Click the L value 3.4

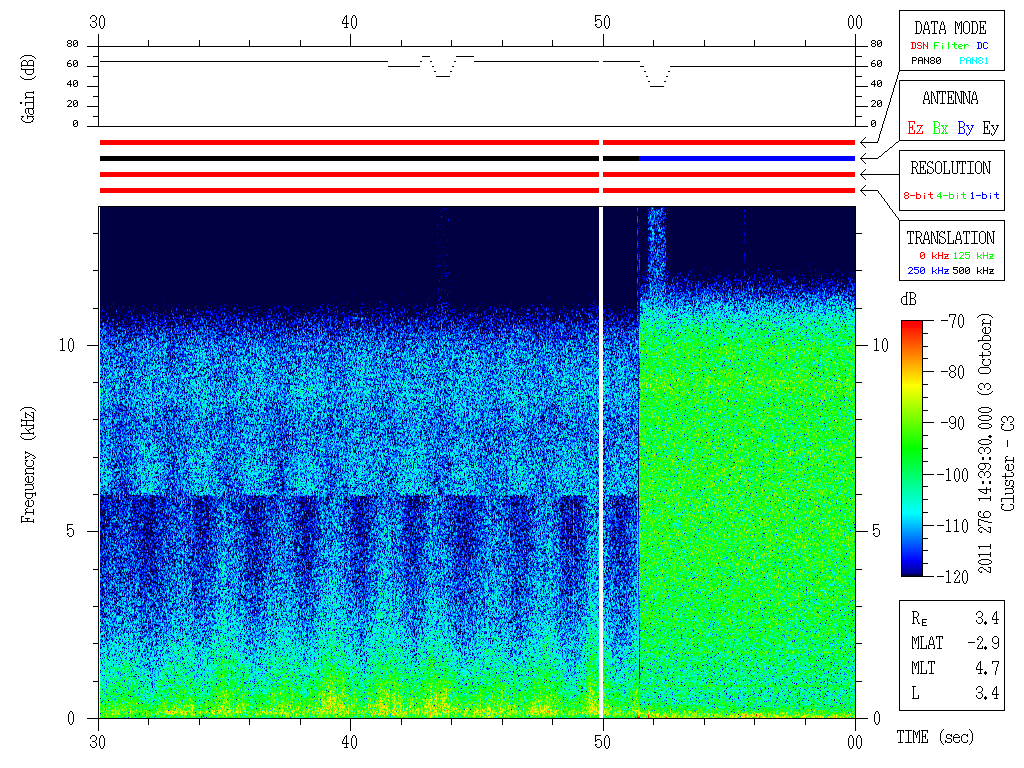[987, 693]
